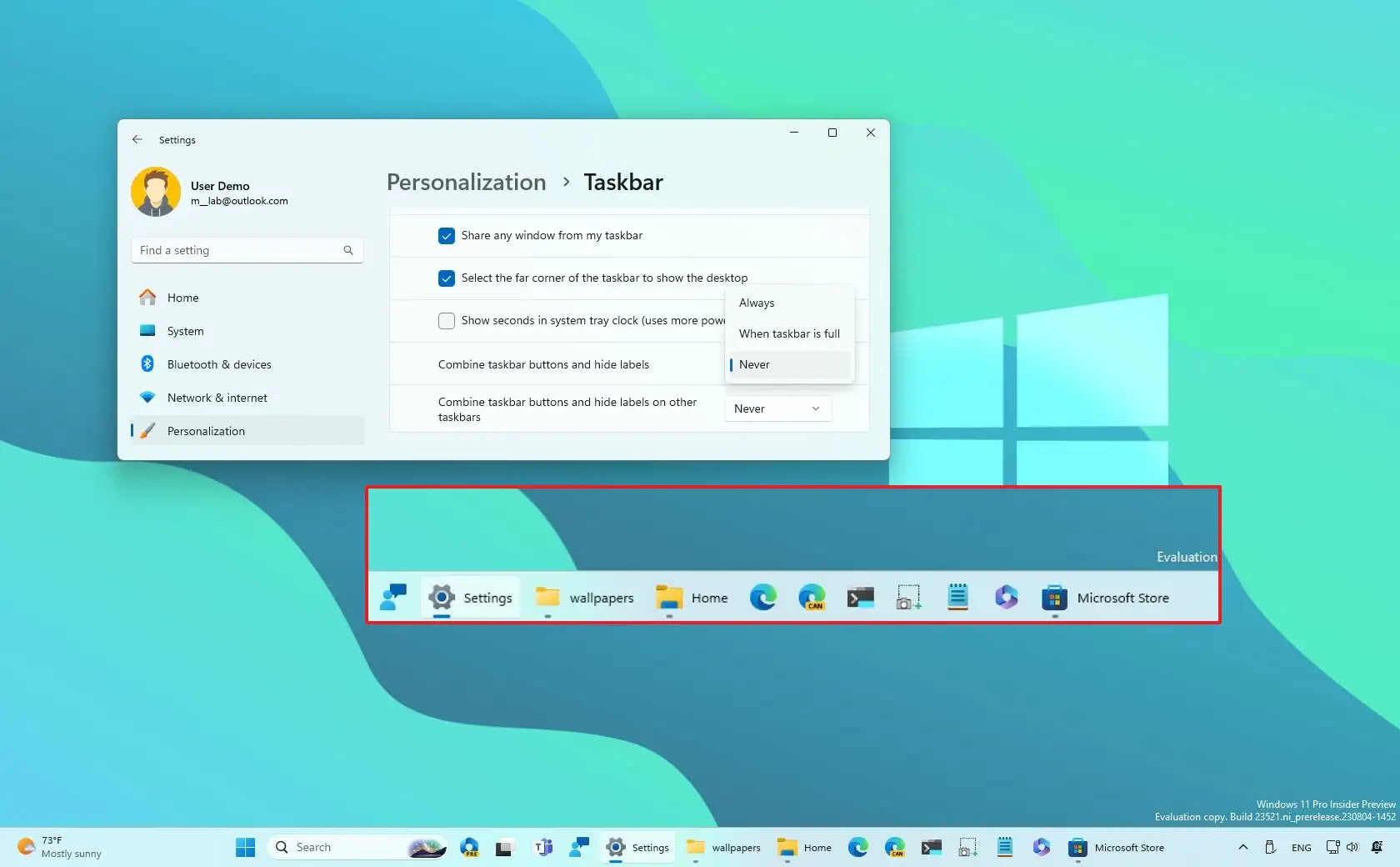Open the Never dropdown for other taskbars
The height and width of the screenshot is (867, 1400).
coord(776,408)
